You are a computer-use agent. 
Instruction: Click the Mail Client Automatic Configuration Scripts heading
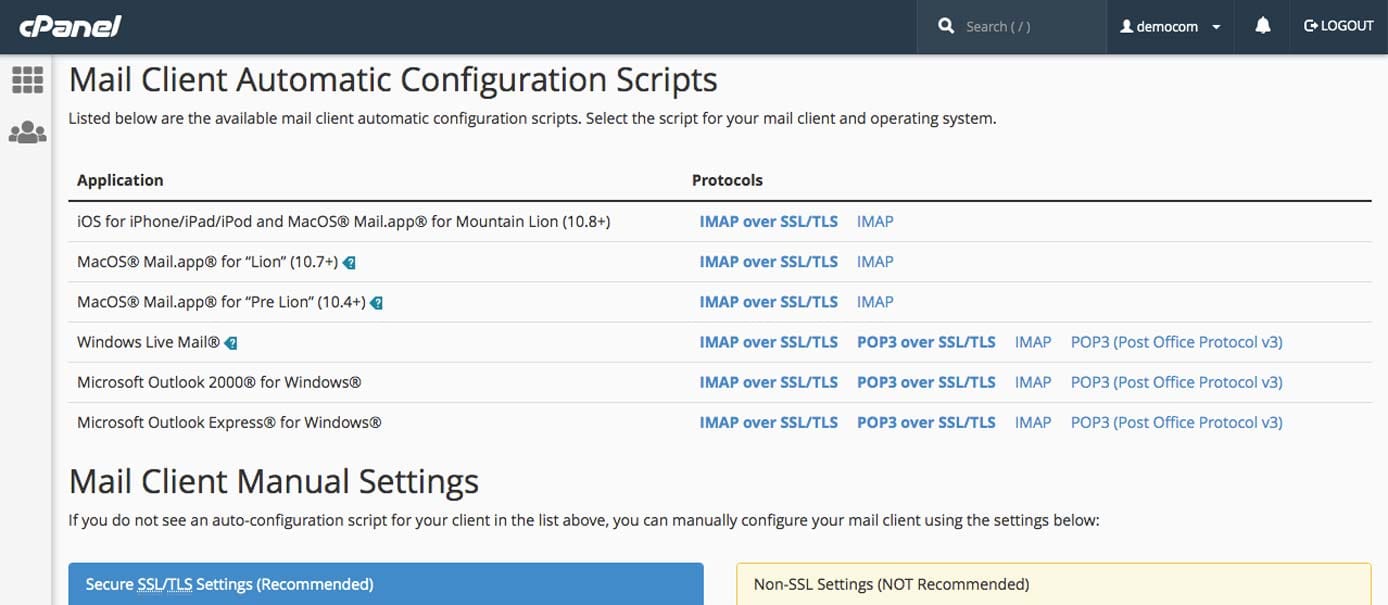pyautogui.click(x=393, y=79)
